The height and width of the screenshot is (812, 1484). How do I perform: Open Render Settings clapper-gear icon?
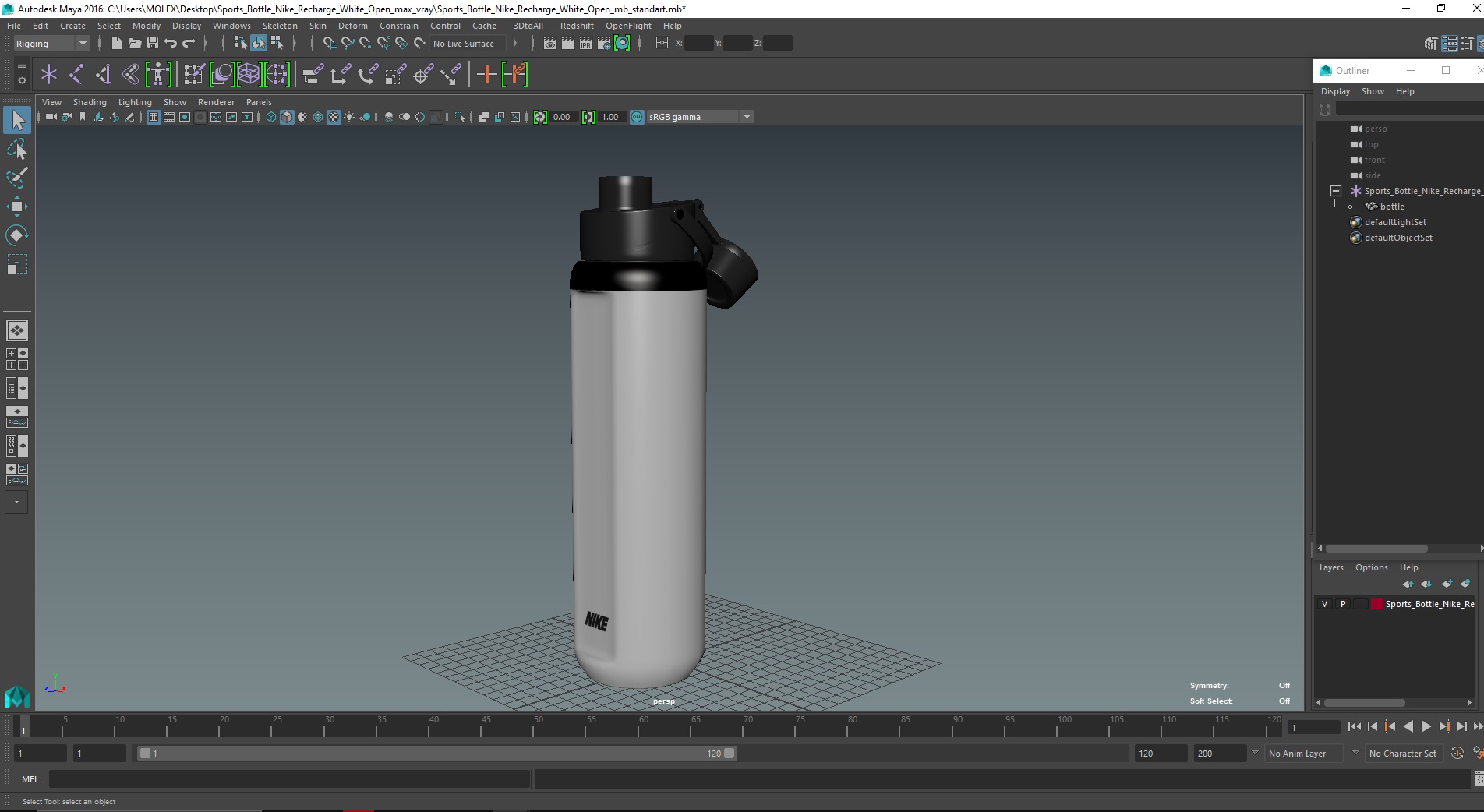(604, 43)
